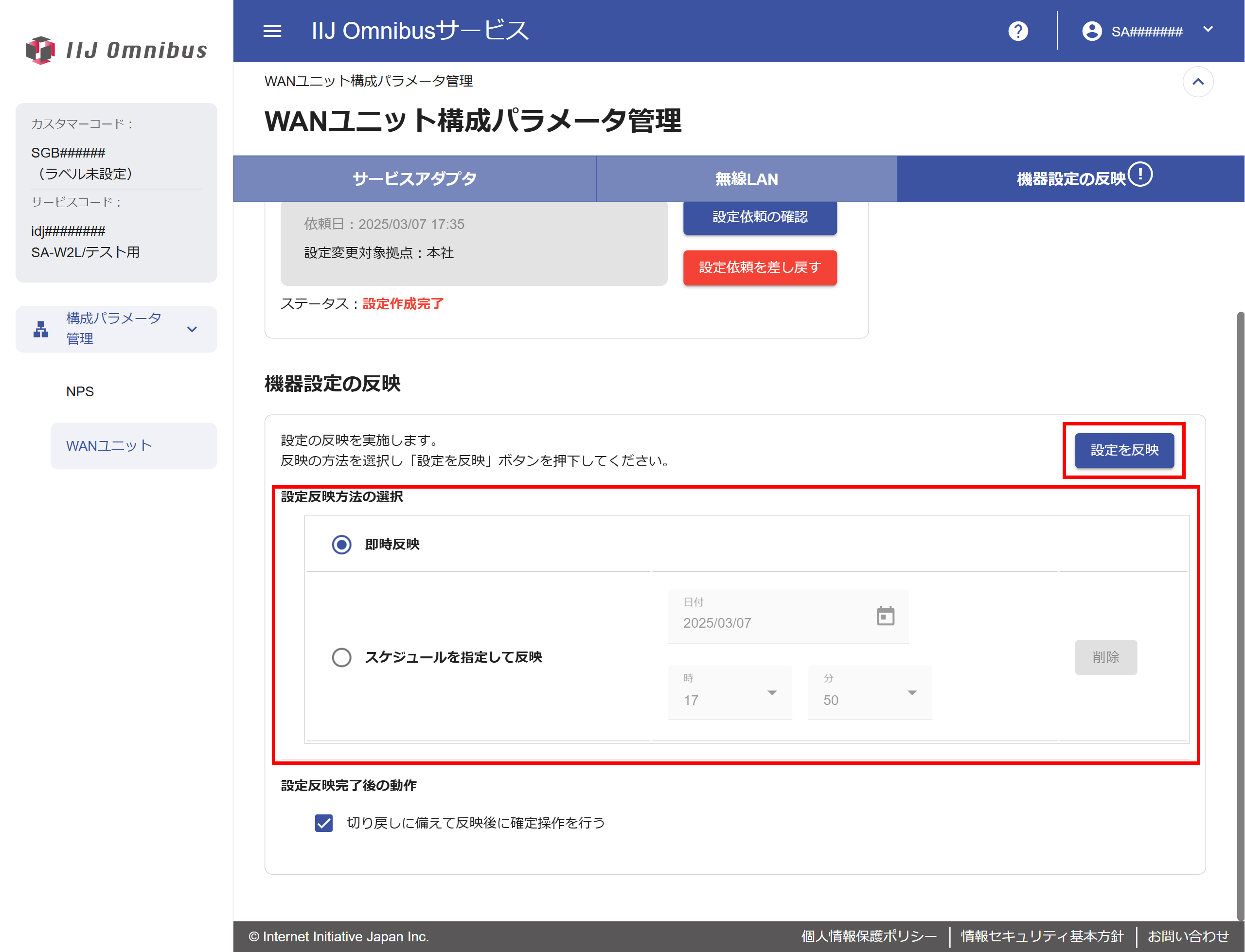Open the 分 minute dropdown

[870, 692]
